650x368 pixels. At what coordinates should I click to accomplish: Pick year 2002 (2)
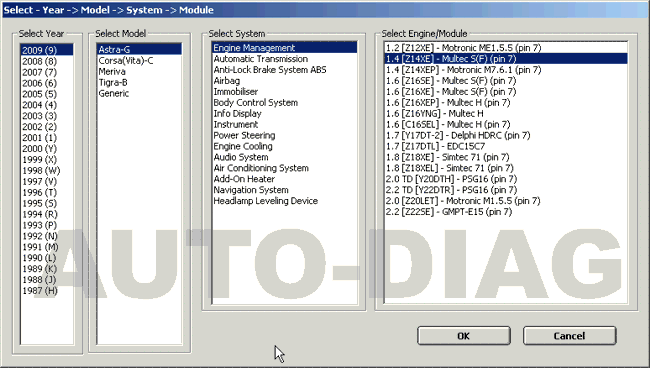(47, 126)
